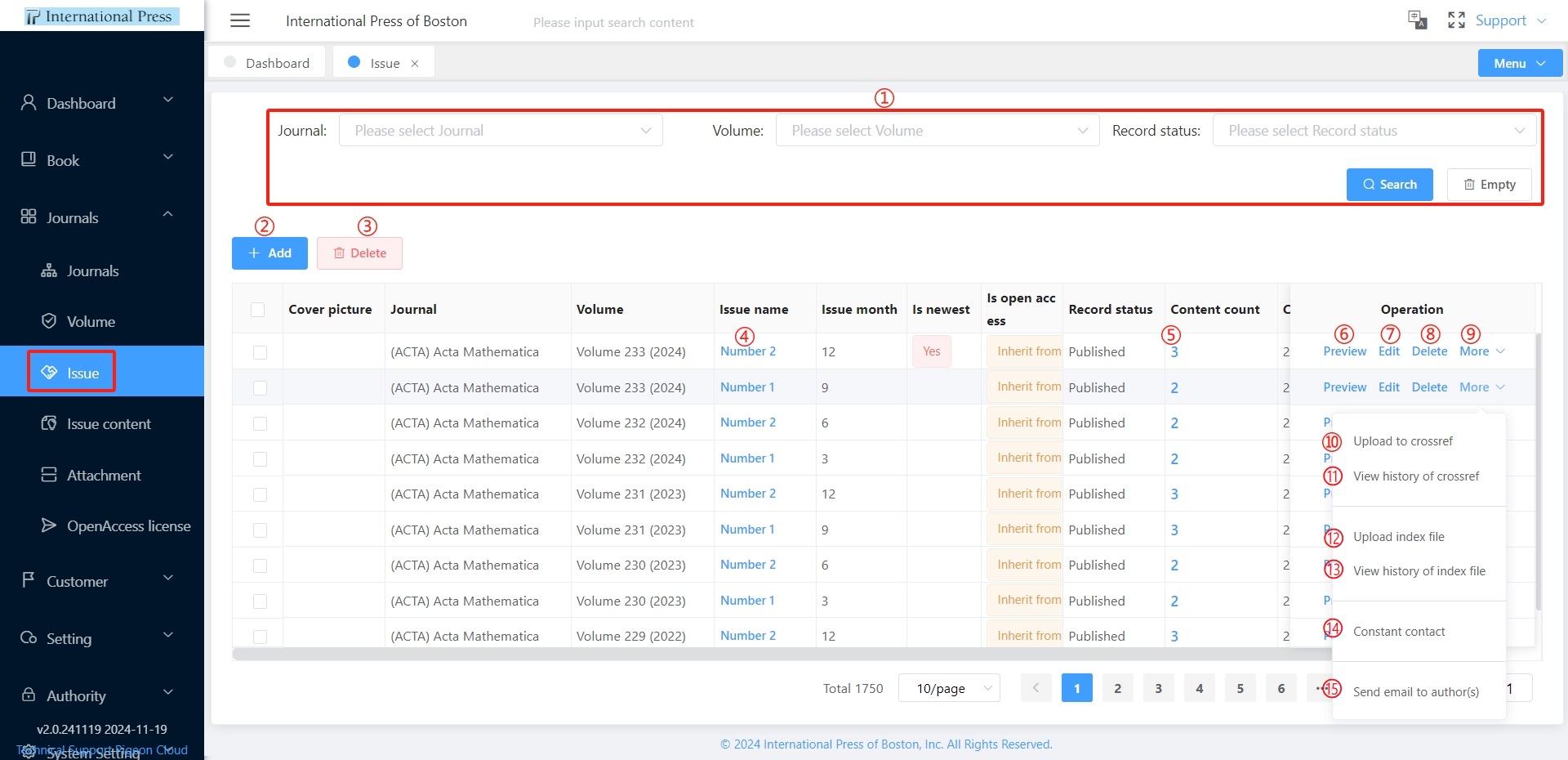Click the top search content field
The image size is (1568, 760).
614,23
